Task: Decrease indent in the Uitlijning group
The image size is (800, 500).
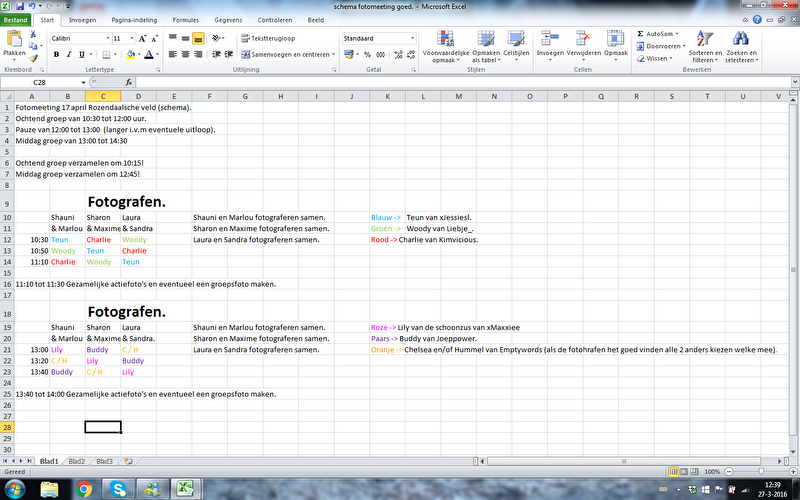Action: pos(216,54)
